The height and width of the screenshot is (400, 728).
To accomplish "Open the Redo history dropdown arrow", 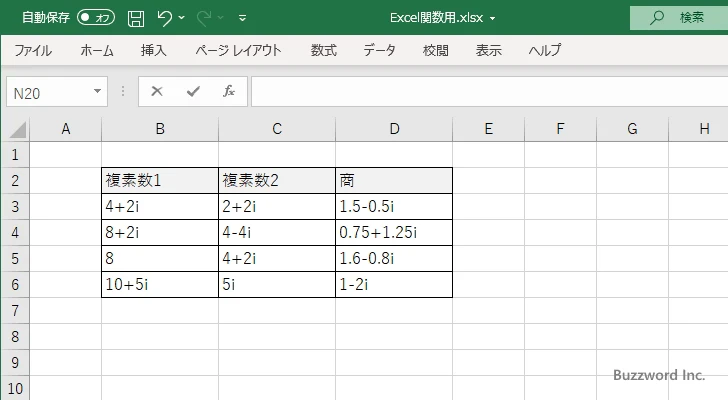I will tap(221, 18).
